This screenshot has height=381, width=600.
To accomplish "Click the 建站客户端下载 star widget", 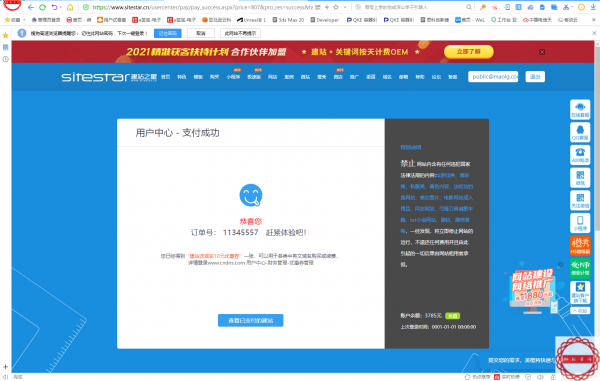I will click(x=580, y=292).
